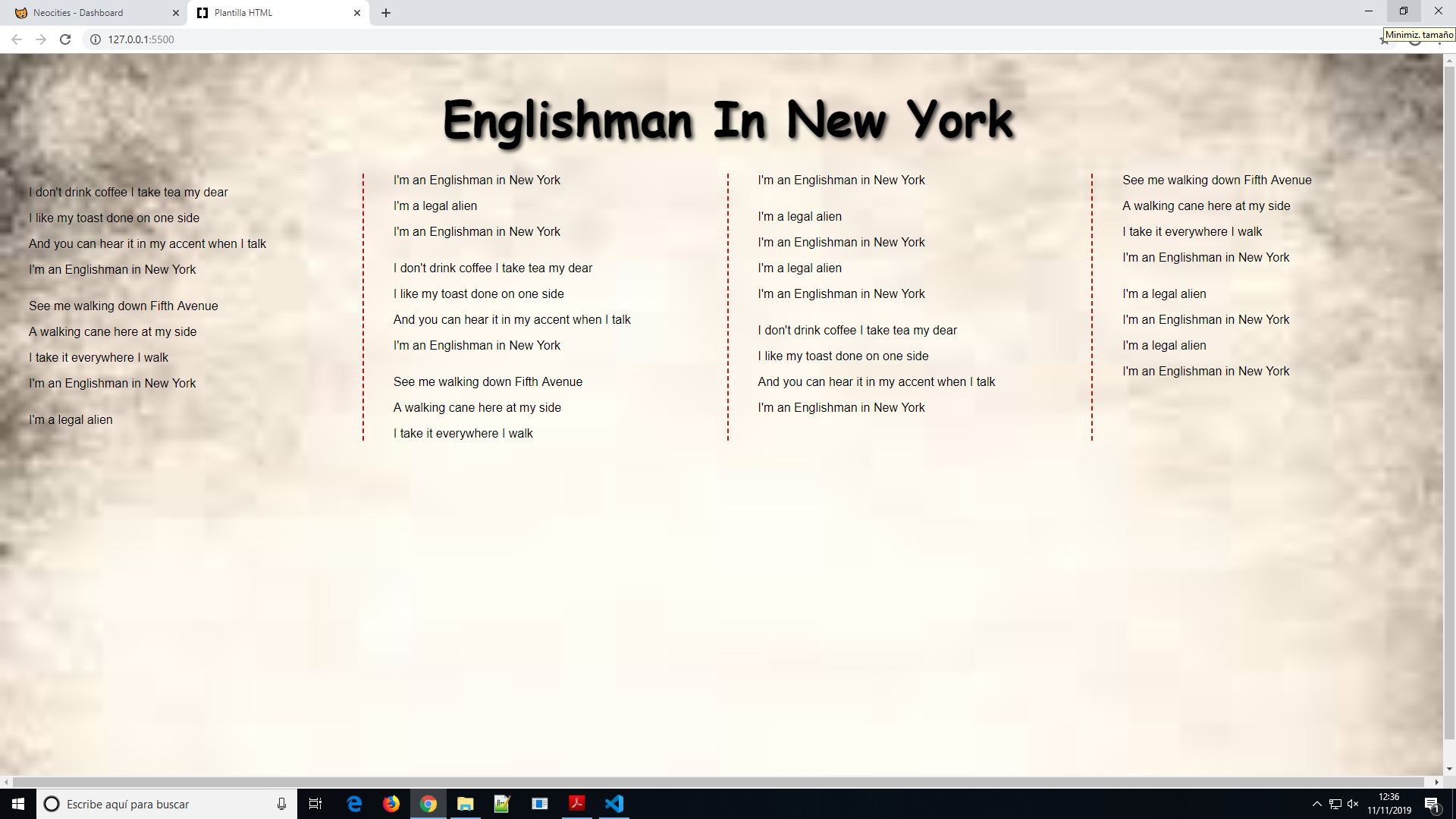Open Visual Studio Code from the taskbar
The width and height of the screenshot is (1456, 819).
(613, 804)
